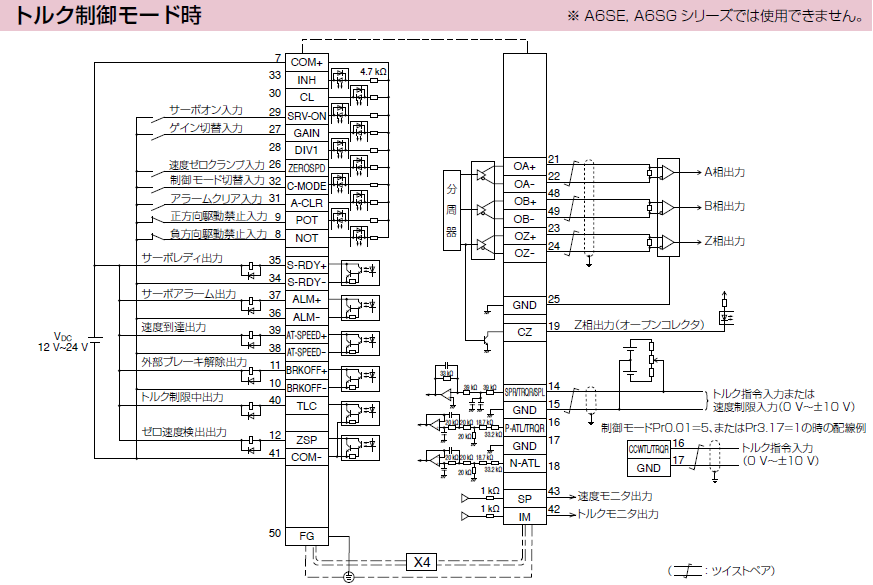This screenshot has width=873, height=585.
Task: Select the 速度ゼロクランプ入力 label
Action: point(217,165)
